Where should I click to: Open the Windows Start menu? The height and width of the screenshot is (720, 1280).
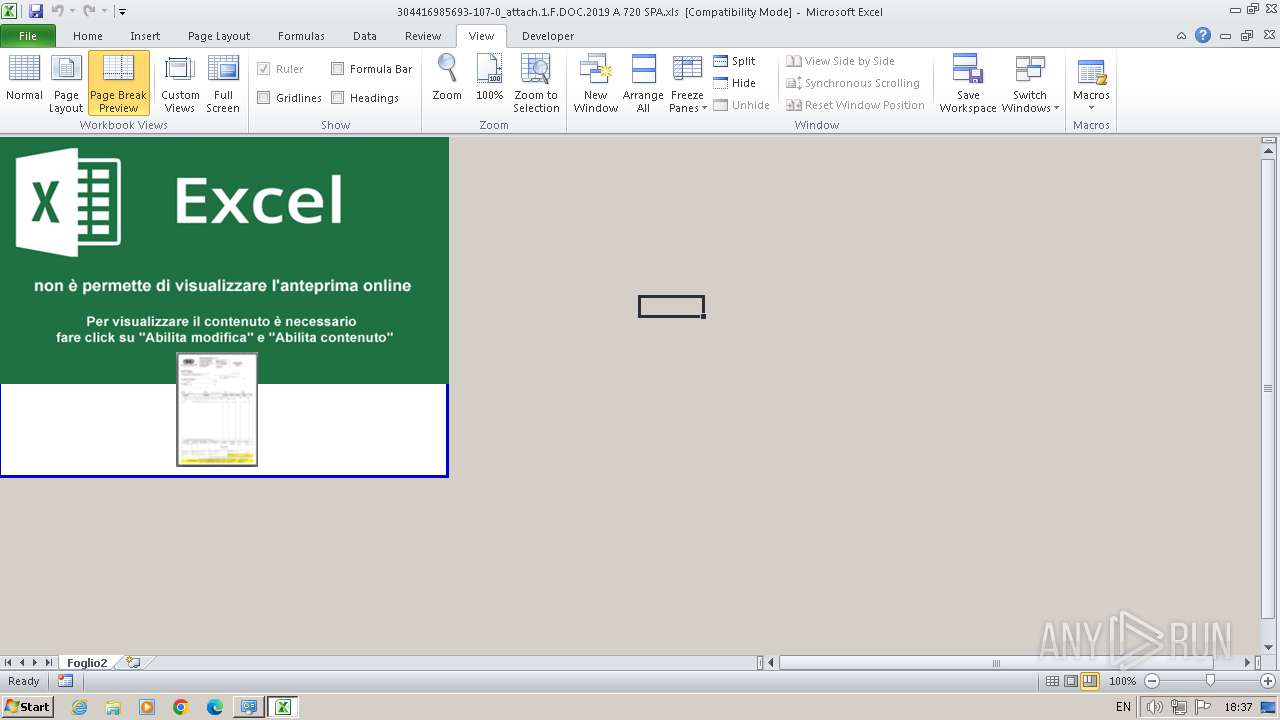pyautogui.click(x=27, y=707)
